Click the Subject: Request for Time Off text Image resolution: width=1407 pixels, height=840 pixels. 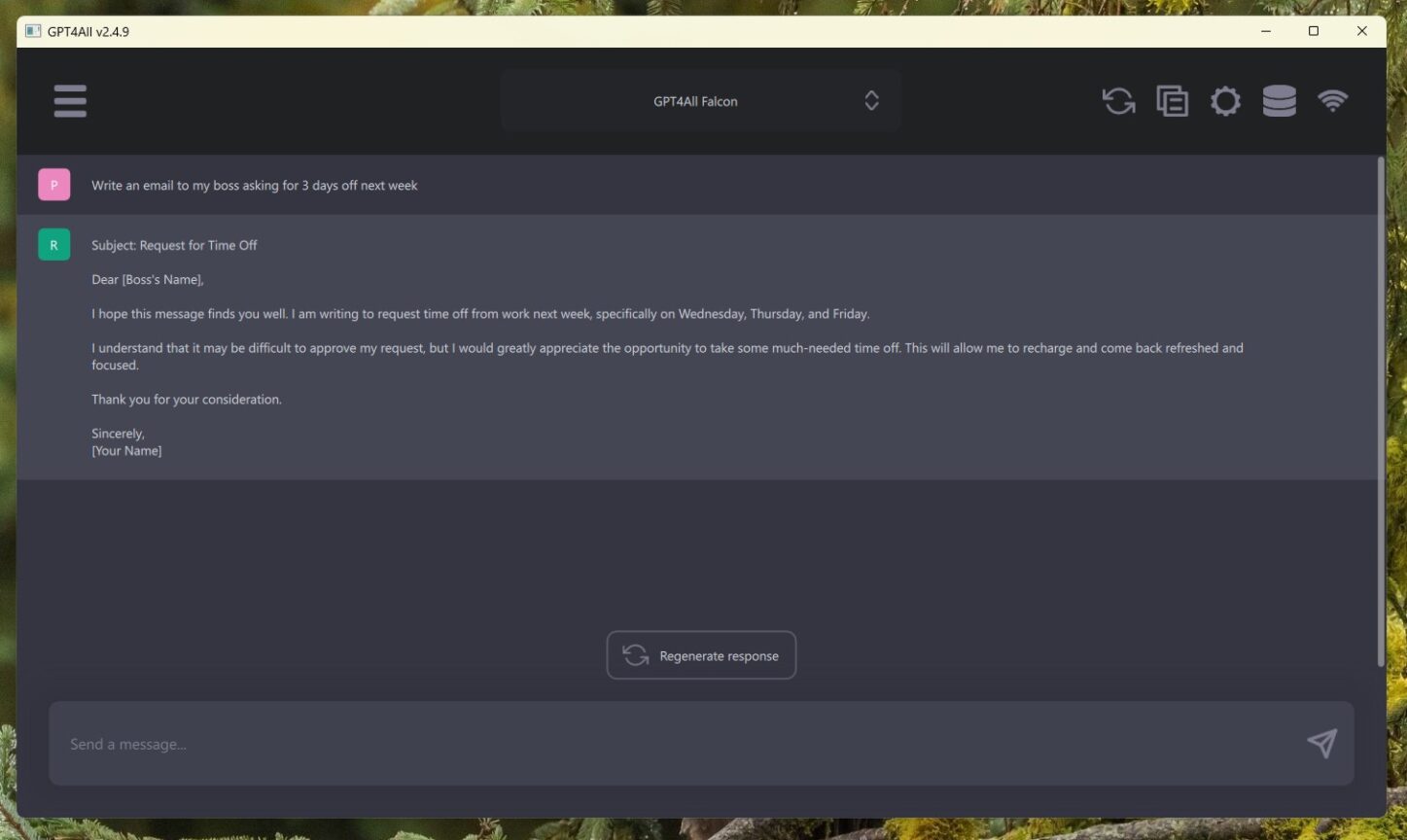click(174, 244)
